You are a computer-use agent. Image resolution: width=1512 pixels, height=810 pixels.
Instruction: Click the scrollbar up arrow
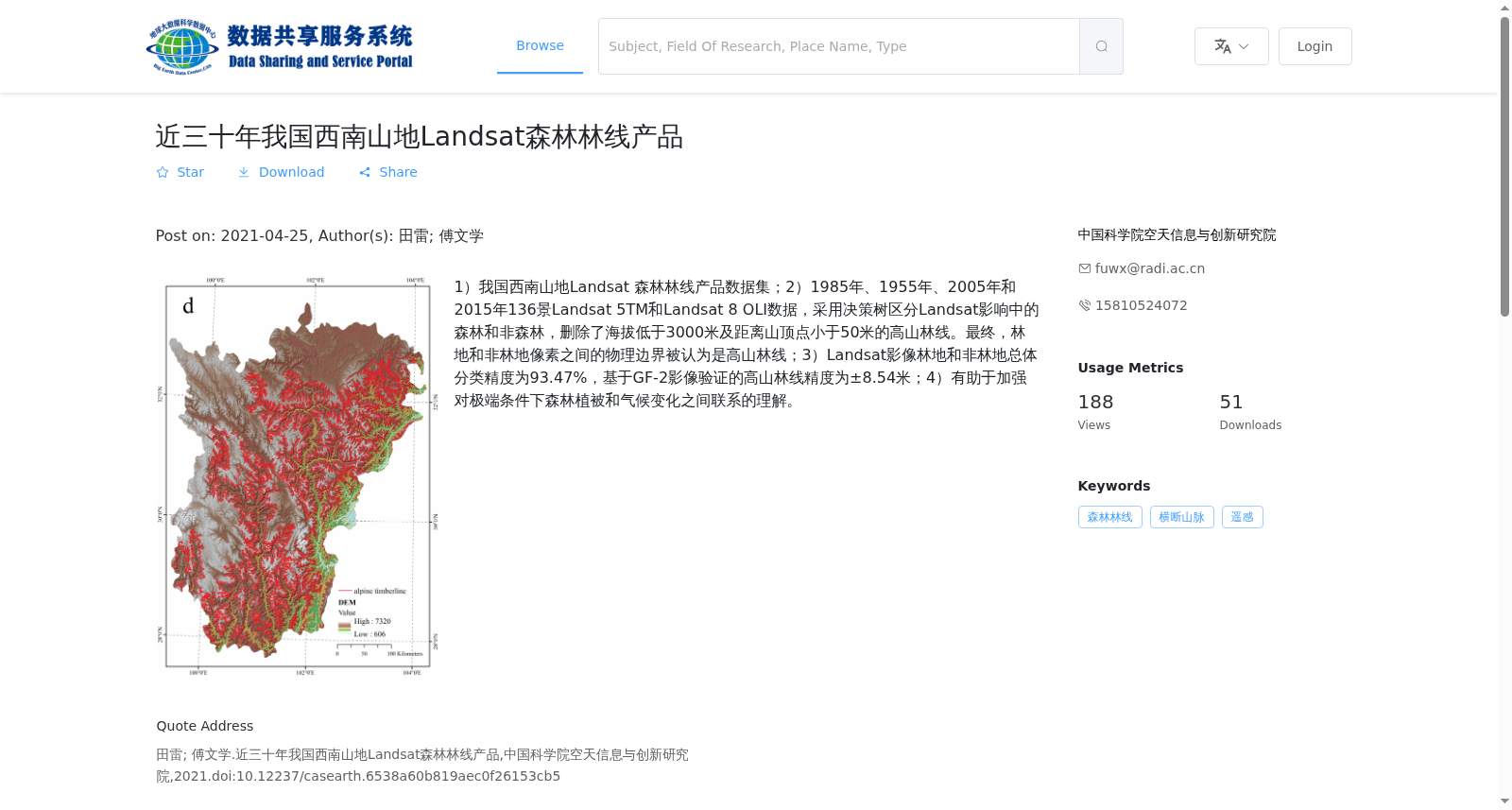(x=1504, y=8)
